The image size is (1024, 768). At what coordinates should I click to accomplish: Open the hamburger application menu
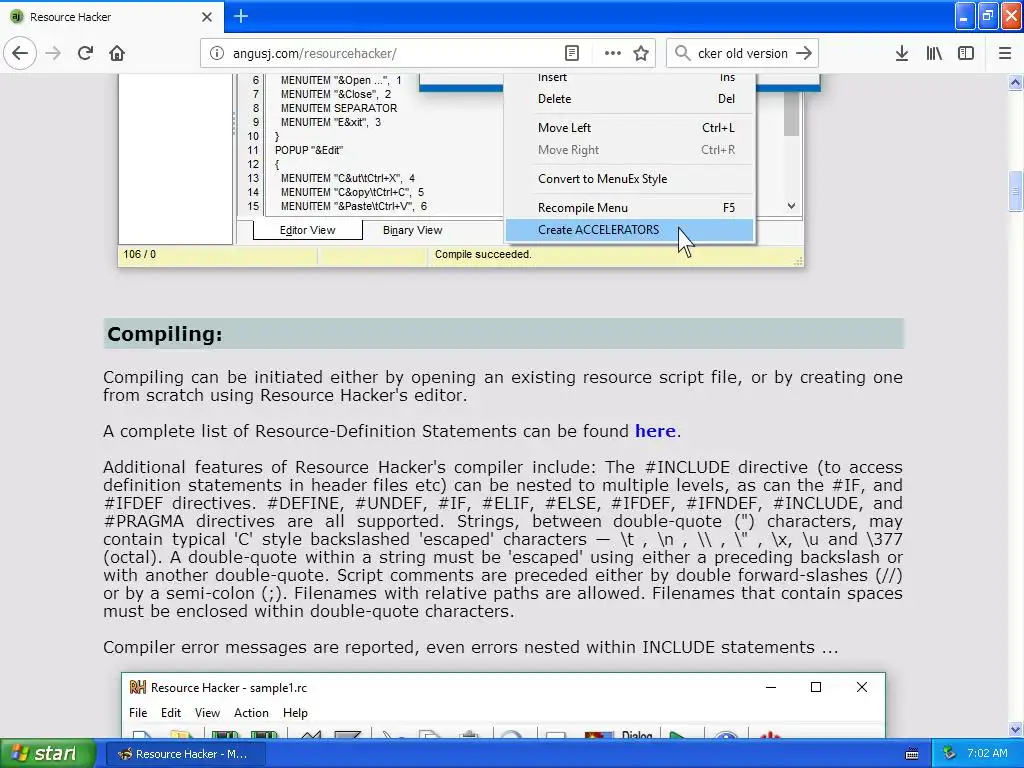point(1005,54)
